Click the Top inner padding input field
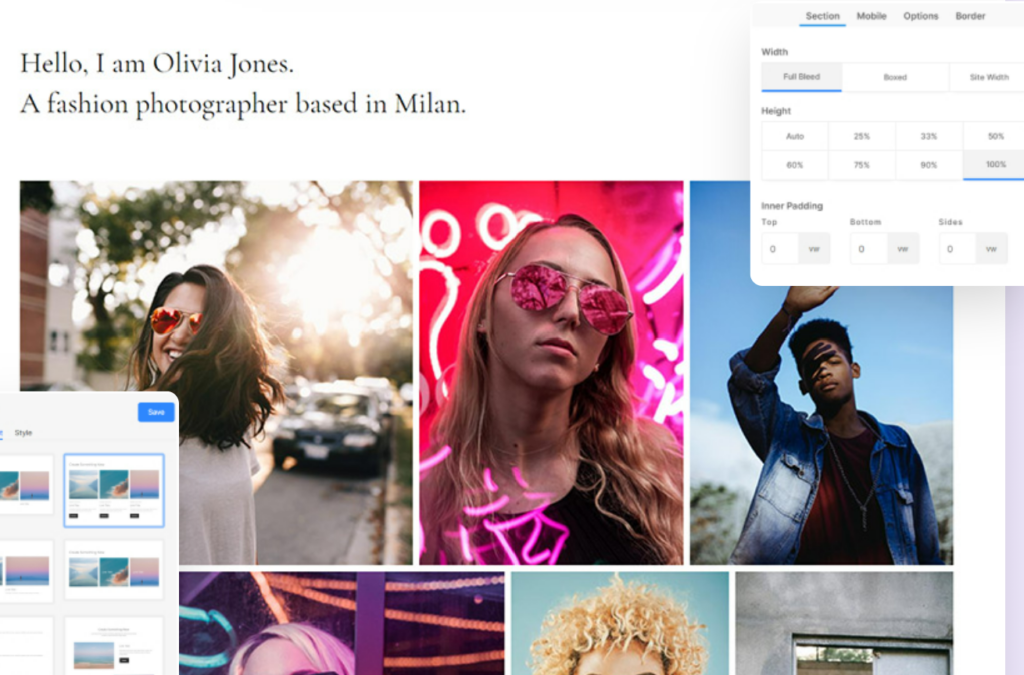 [x=779, y=249]
